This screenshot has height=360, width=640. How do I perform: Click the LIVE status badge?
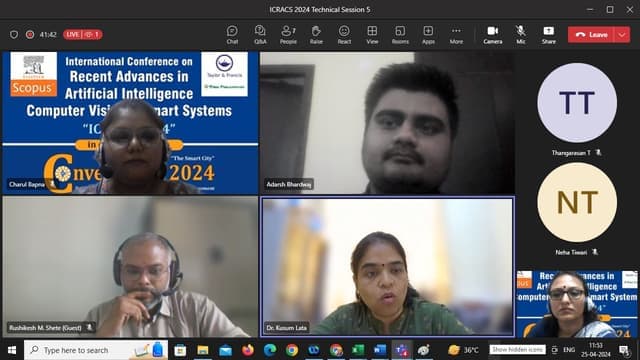82,34
